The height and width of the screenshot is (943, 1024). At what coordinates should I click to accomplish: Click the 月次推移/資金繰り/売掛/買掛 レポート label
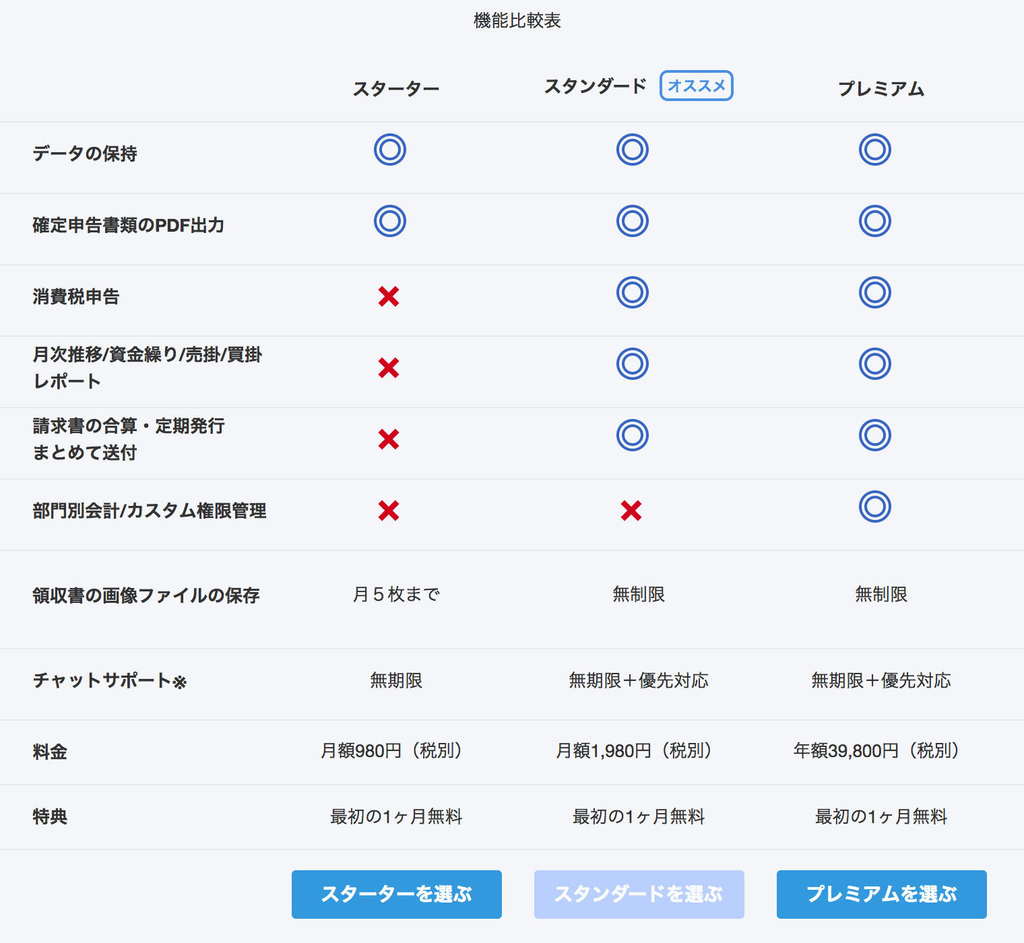148,368
